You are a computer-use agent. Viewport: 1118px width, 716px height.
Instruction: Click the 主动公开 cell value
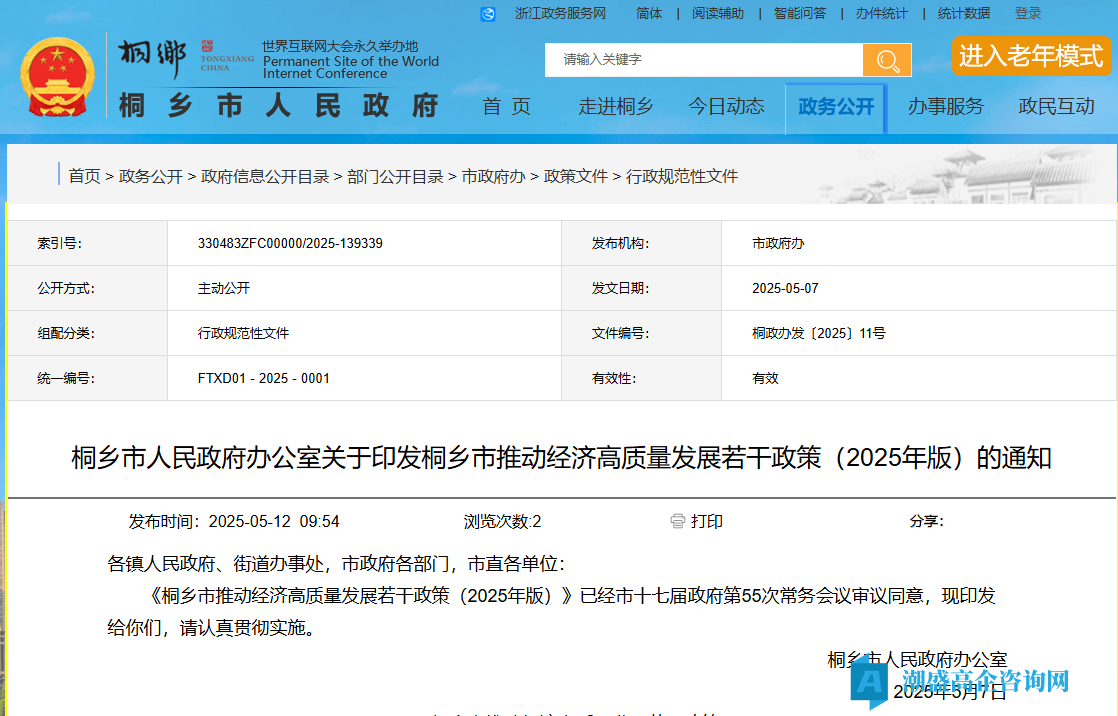(x=224, y=288)
